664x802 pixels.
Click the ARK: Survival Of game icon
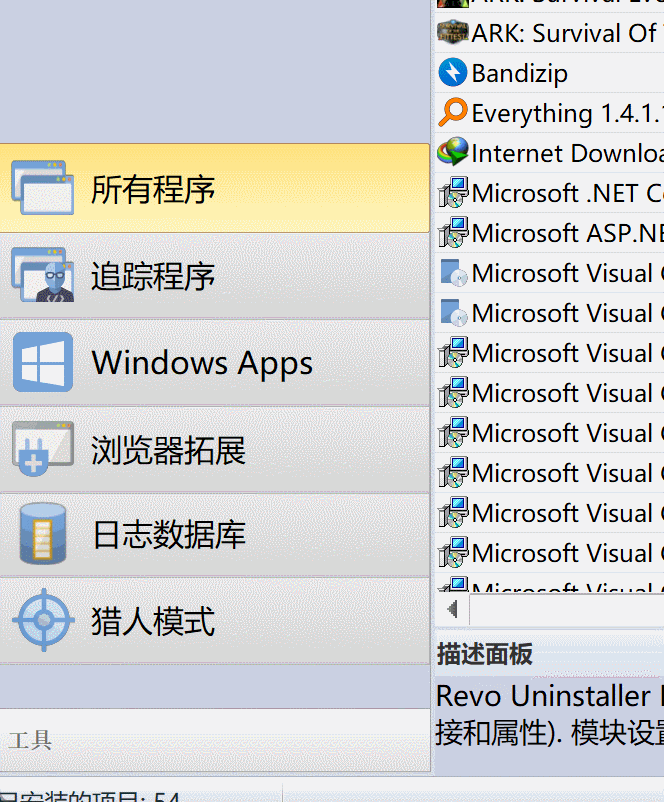(453, 32)
